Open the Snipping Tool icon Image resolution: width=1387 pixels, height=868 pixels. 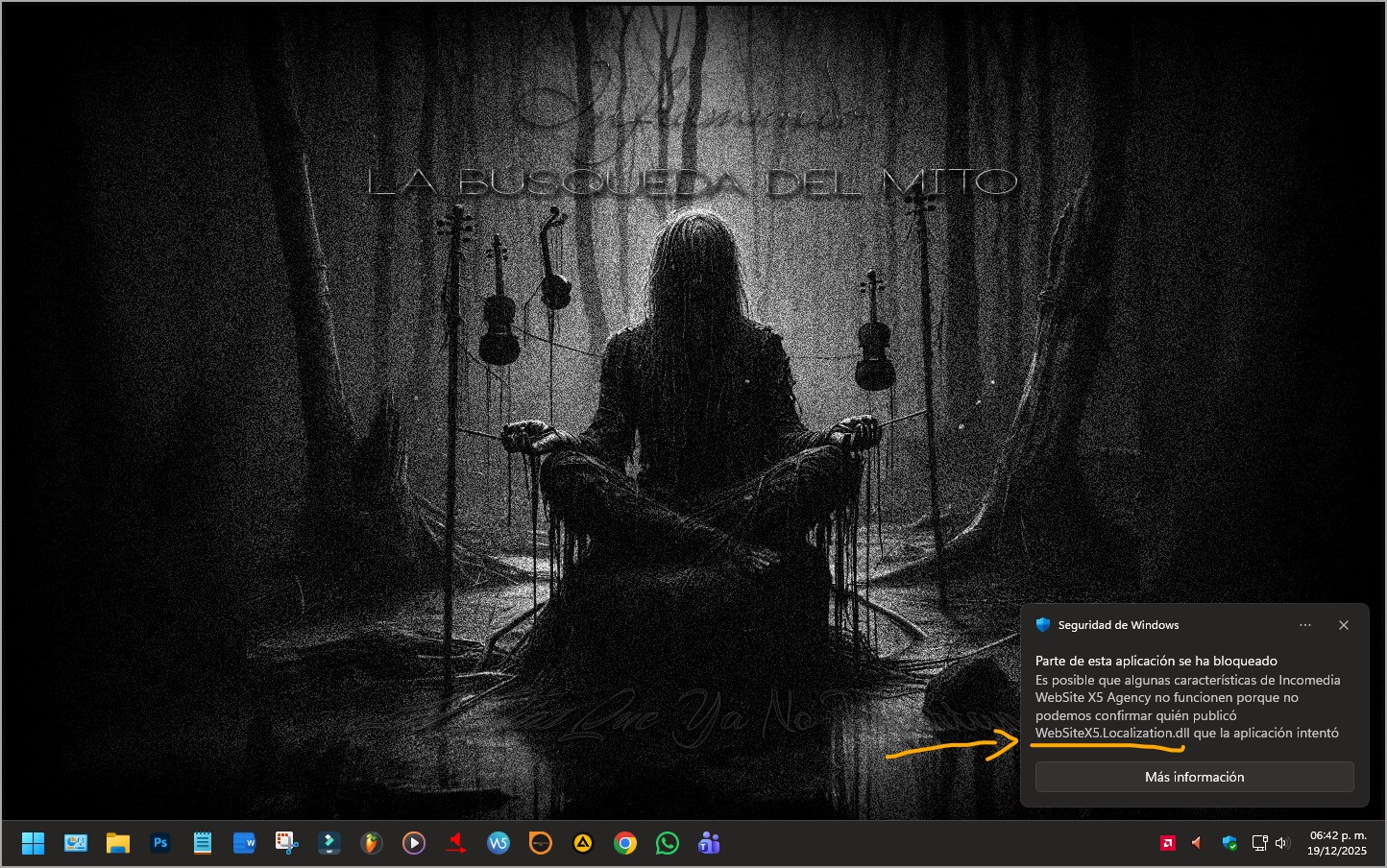[286, 844]
